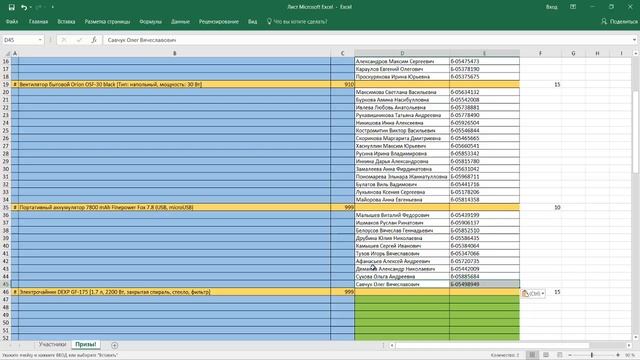Click the zoom out minus icon

pyautogui.click(x=570, y=355)
